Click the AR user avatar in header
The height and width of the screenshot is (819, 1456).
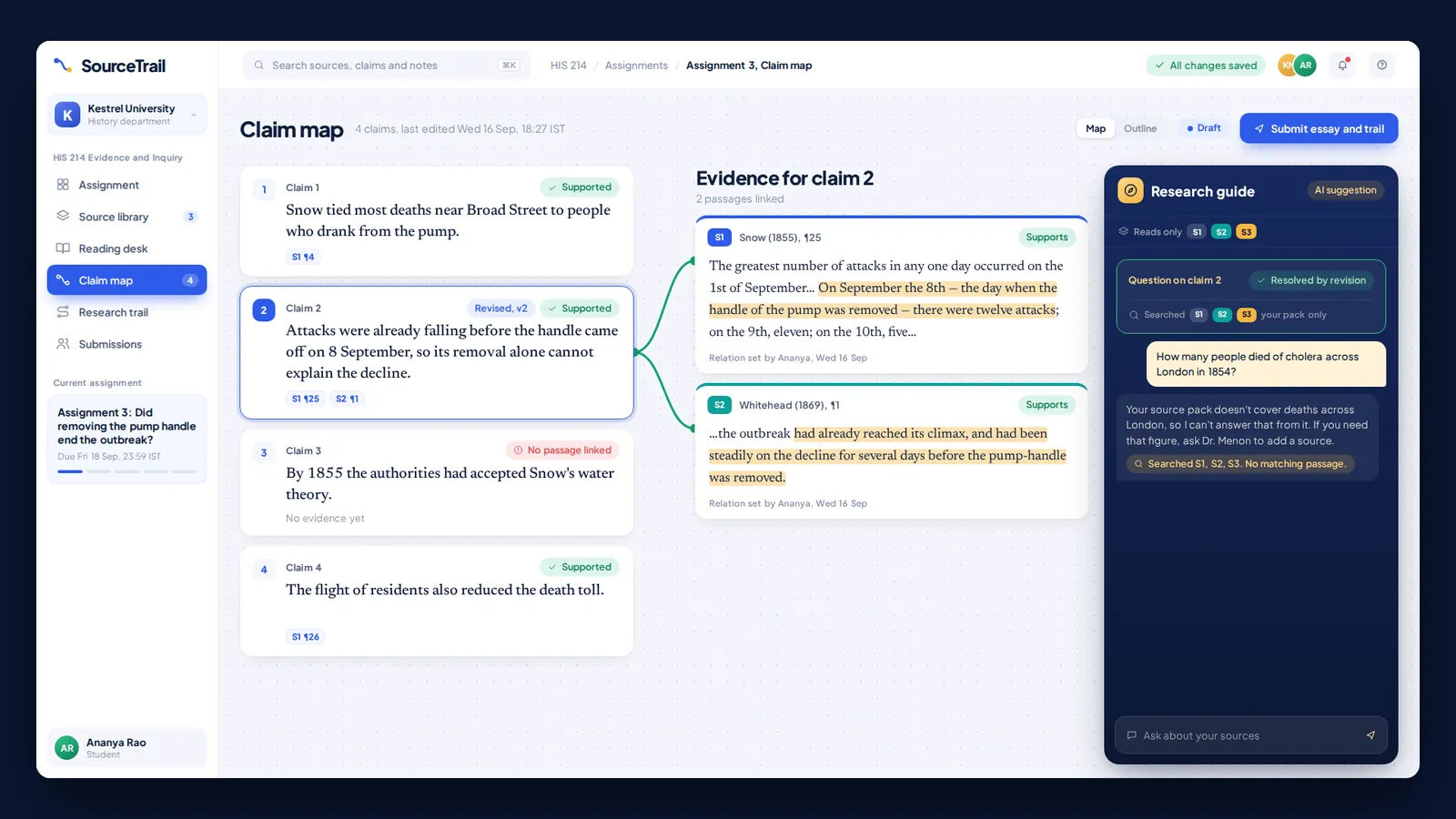tap(1305, 66)
